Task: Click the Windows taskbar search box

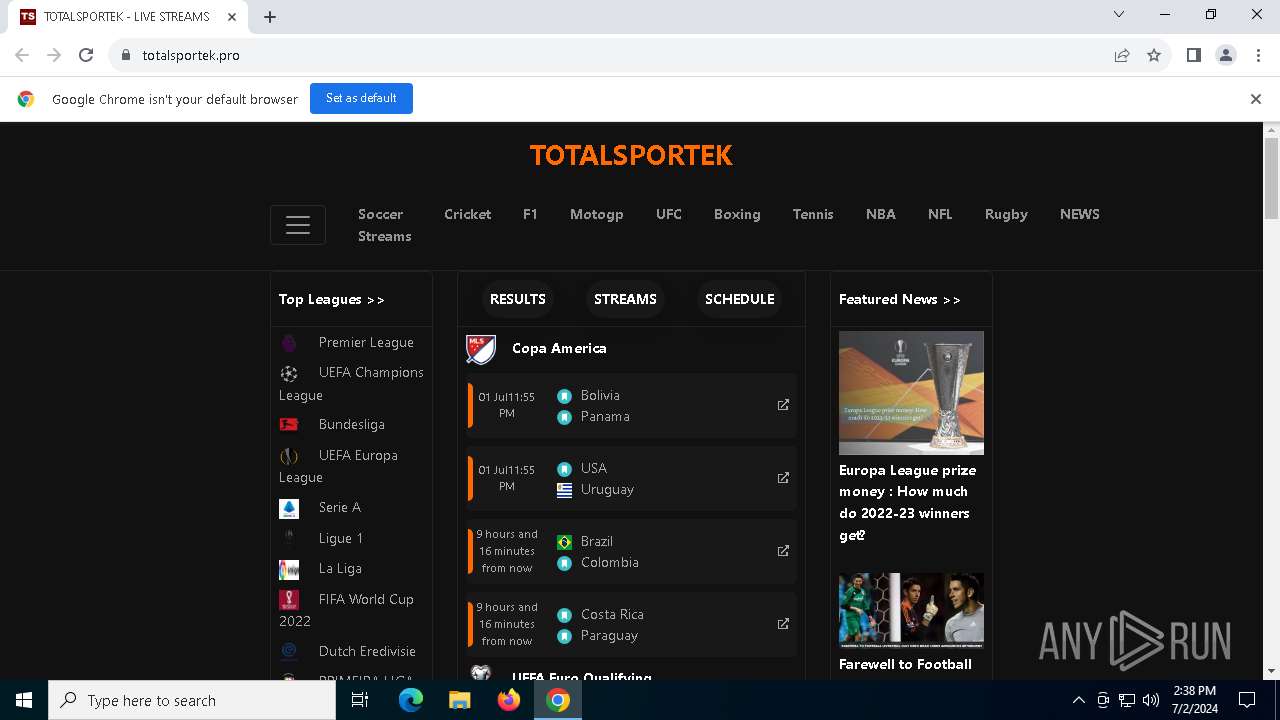Action: (192, 700)
